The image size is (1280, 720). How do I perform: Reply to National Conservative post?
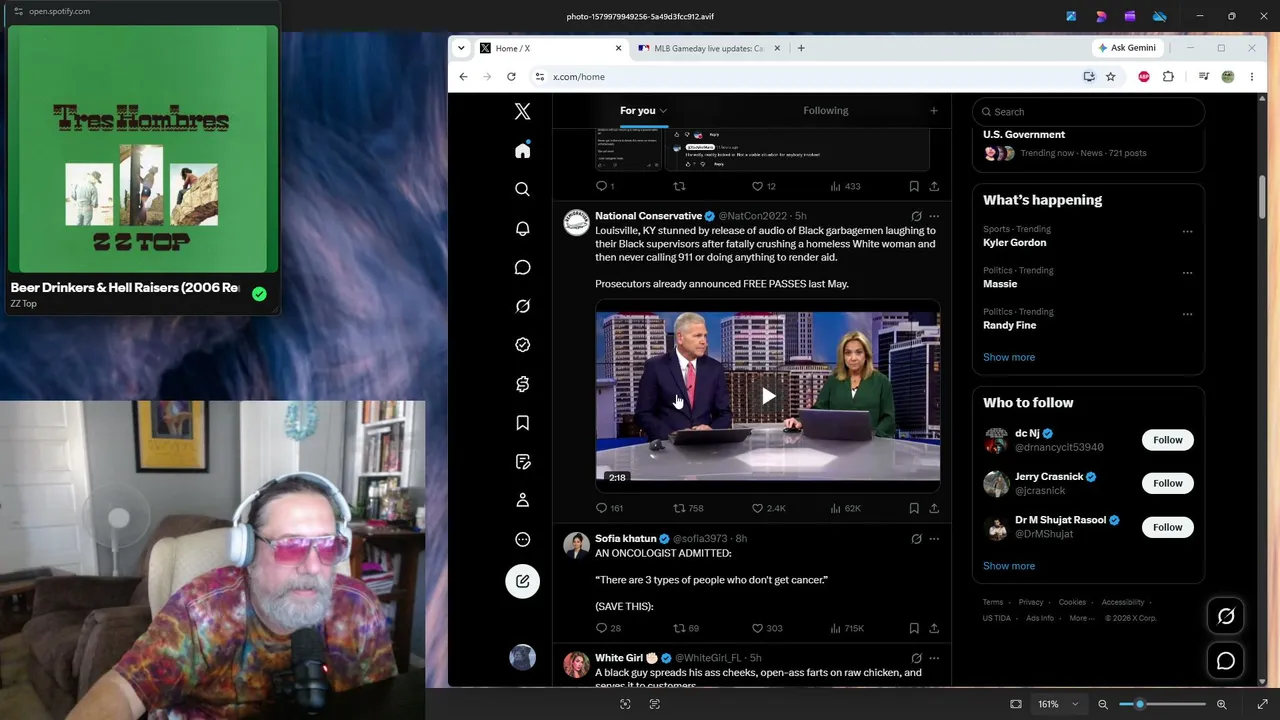(601, 508)
